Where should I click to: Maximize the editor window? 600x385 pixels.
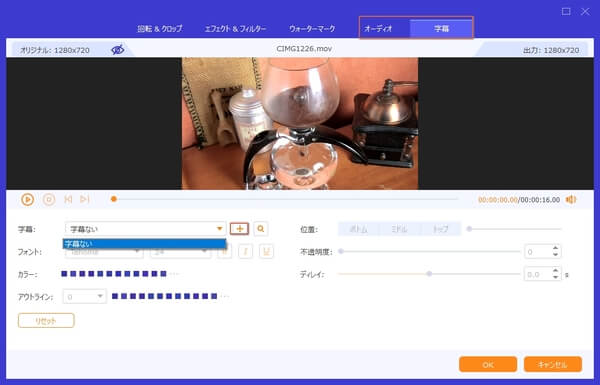(x=566, y=11)
